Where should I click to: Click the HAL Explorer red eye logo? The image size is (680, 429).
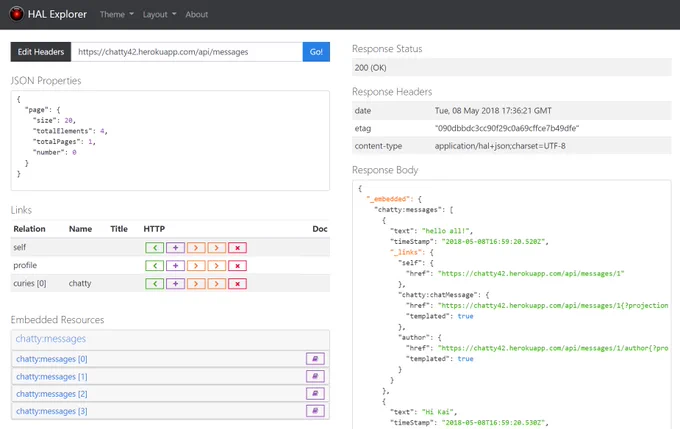point(16,14)
